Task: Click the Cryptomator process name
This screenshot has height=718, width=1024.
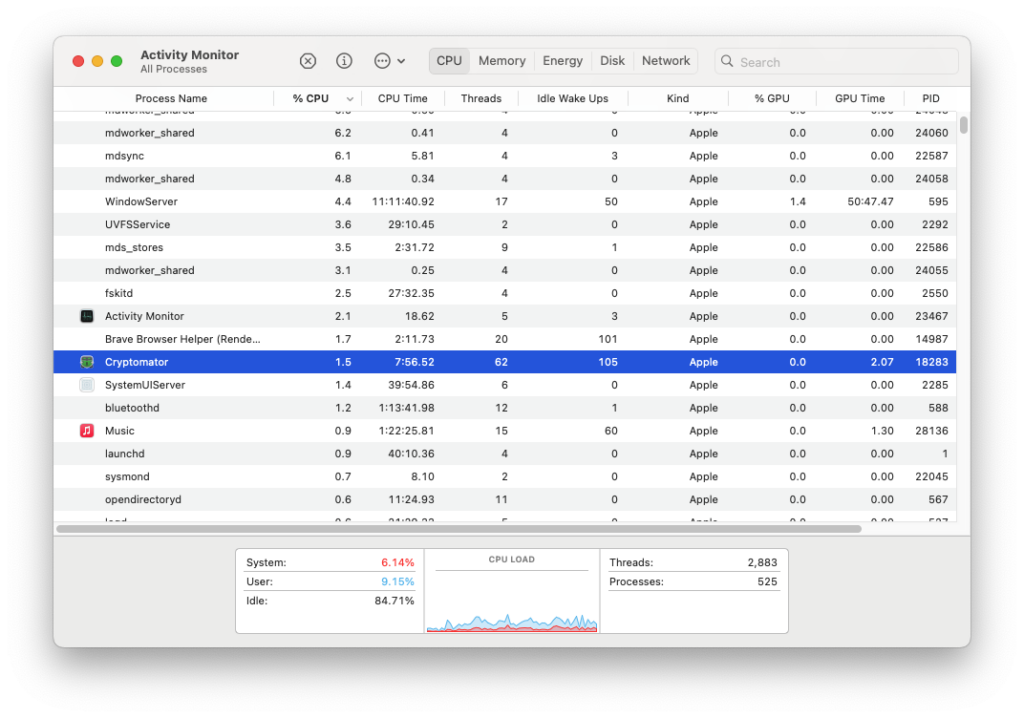Action: (136, 362)
